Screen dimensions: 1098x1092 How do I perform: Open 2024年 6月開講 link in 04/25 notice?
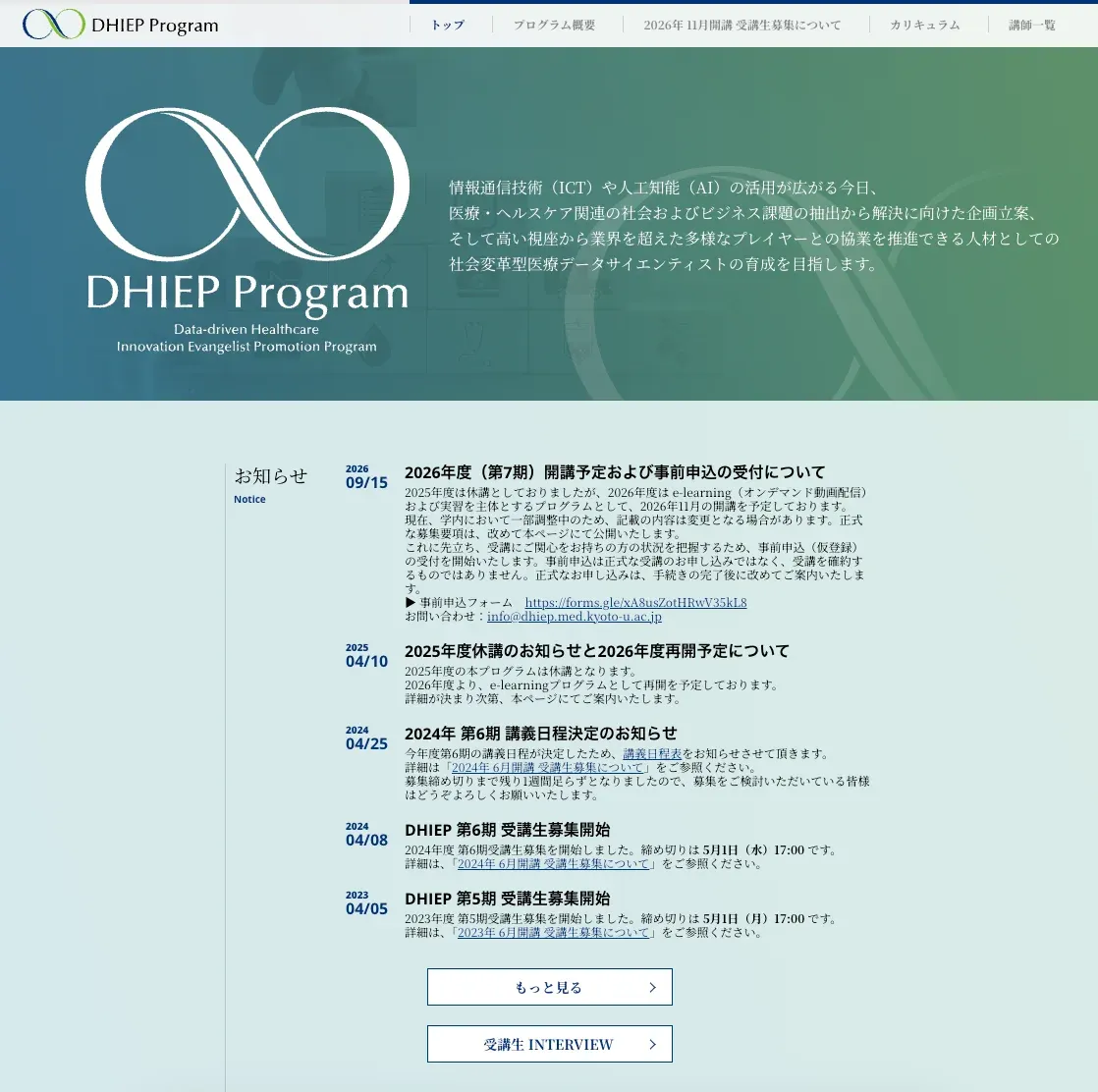click(x=547, y=768)
